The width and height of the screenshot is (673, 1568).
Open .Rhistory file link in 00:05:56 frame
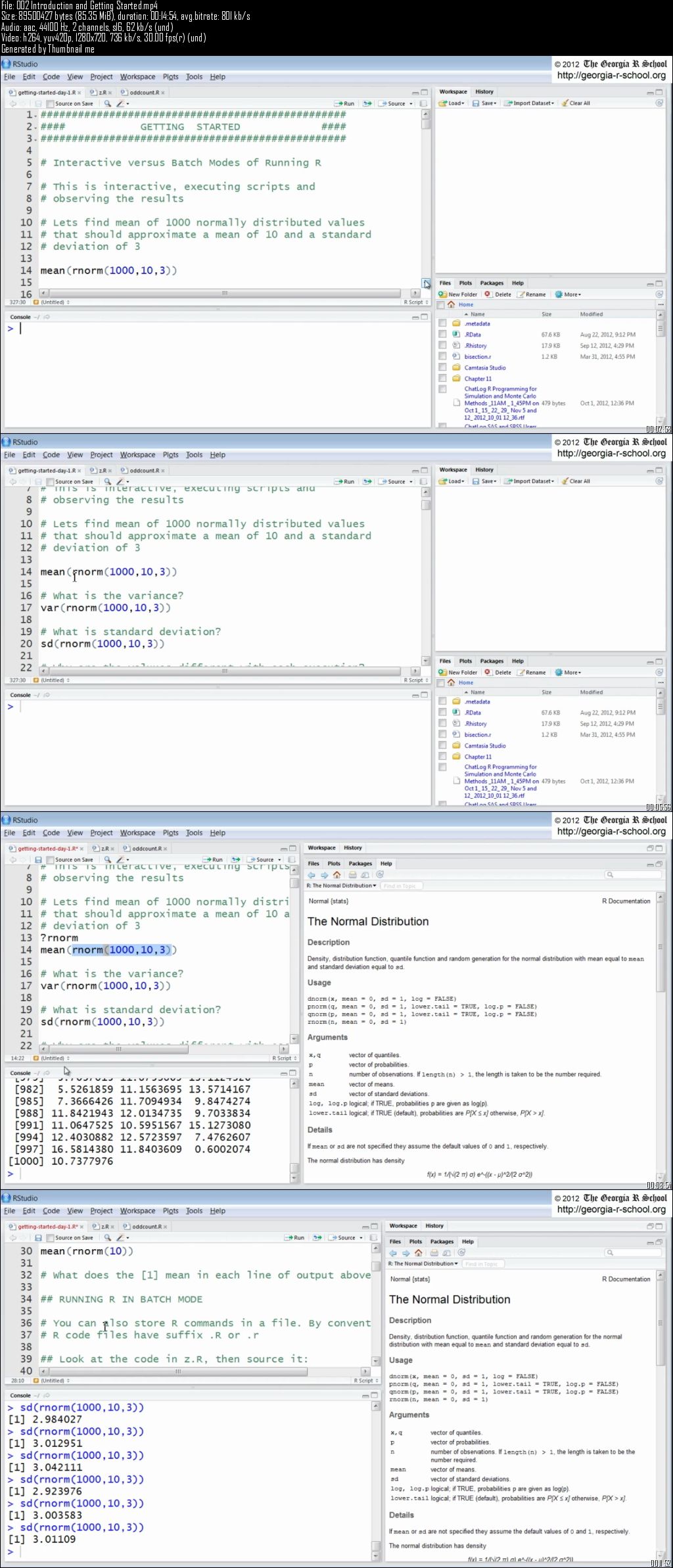point(476,724)
